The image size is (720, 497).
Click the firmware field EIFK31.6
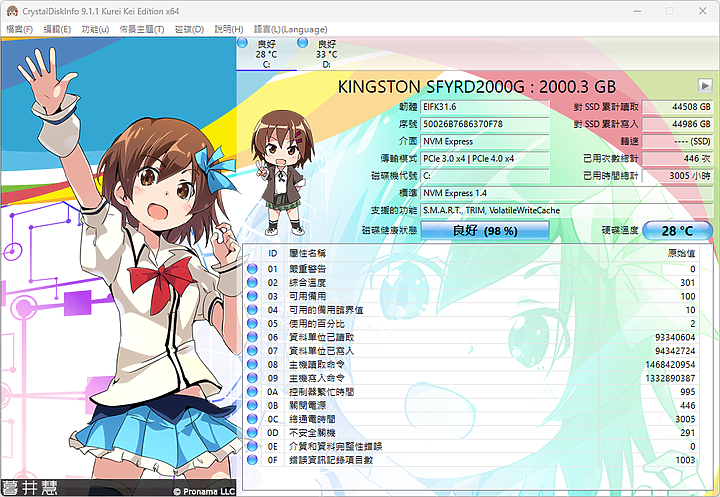(x=485, y=107)
